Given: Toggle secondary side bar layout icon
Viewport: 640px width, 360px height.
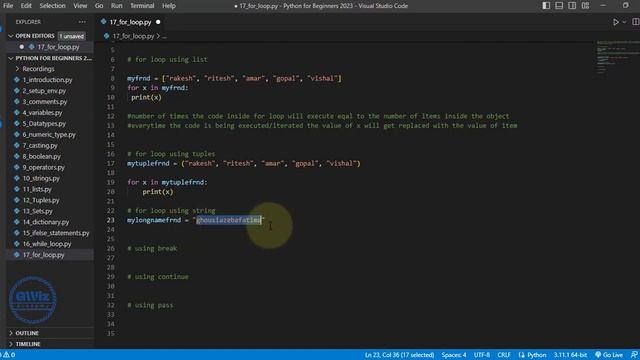Looking at the screenshot, I should (572, 6).
